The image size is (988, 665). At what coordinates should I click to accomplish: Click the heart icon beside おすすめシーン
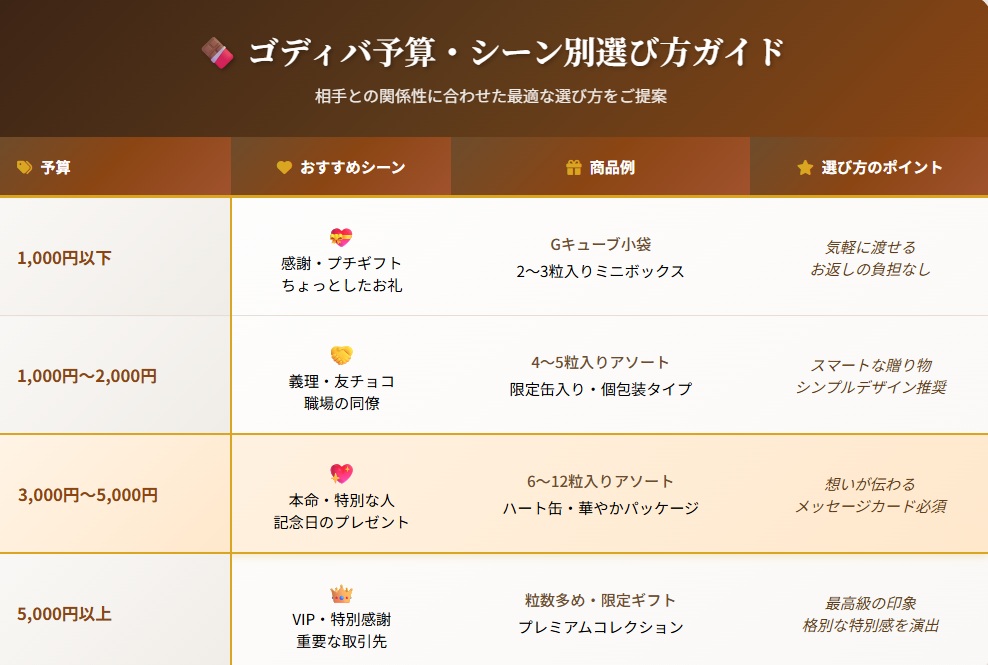tap(284, 167)
